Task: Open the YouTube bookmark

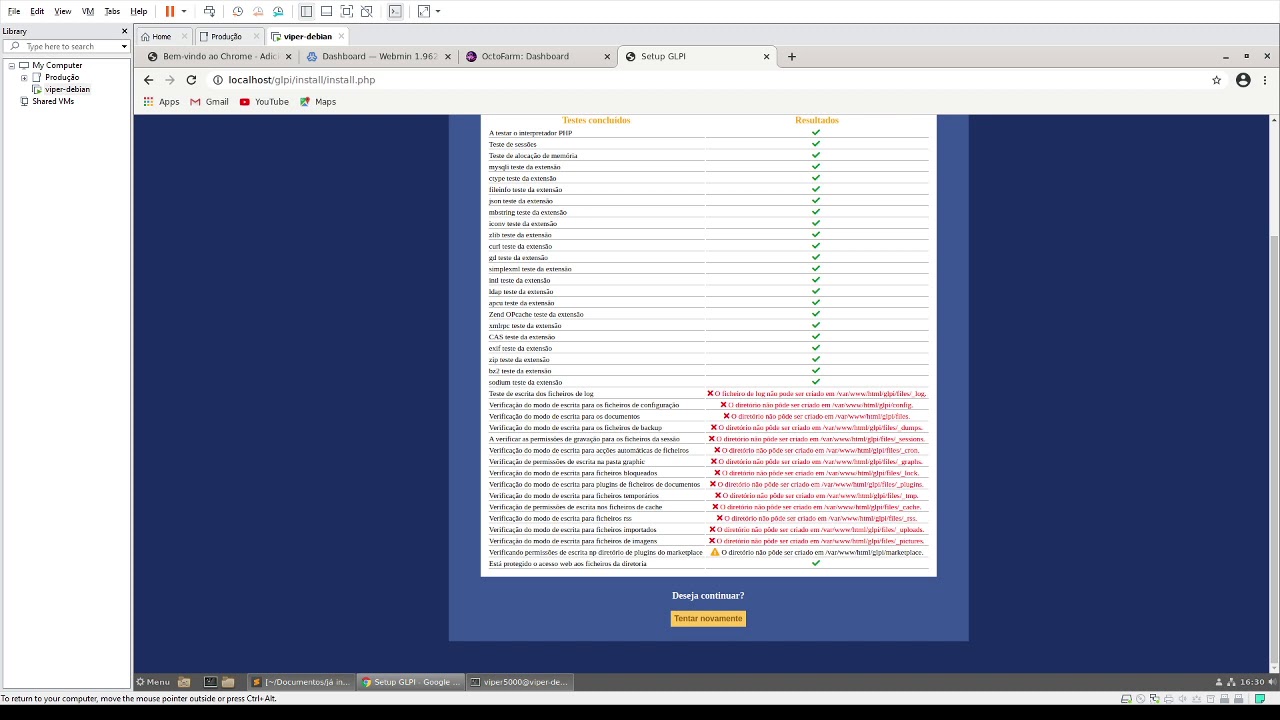Action: [x=264, y=102]
